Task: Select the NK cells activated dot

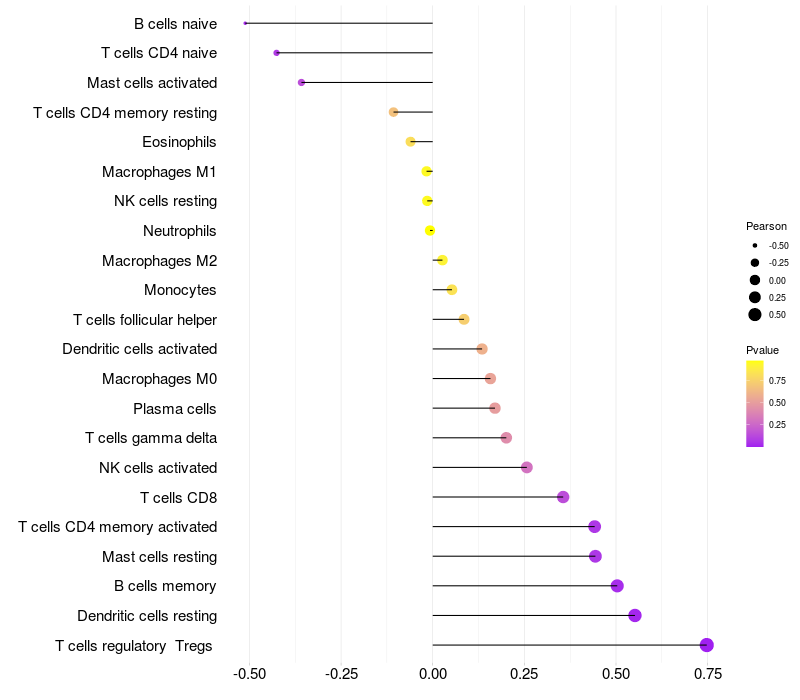Action: [527, 467]
